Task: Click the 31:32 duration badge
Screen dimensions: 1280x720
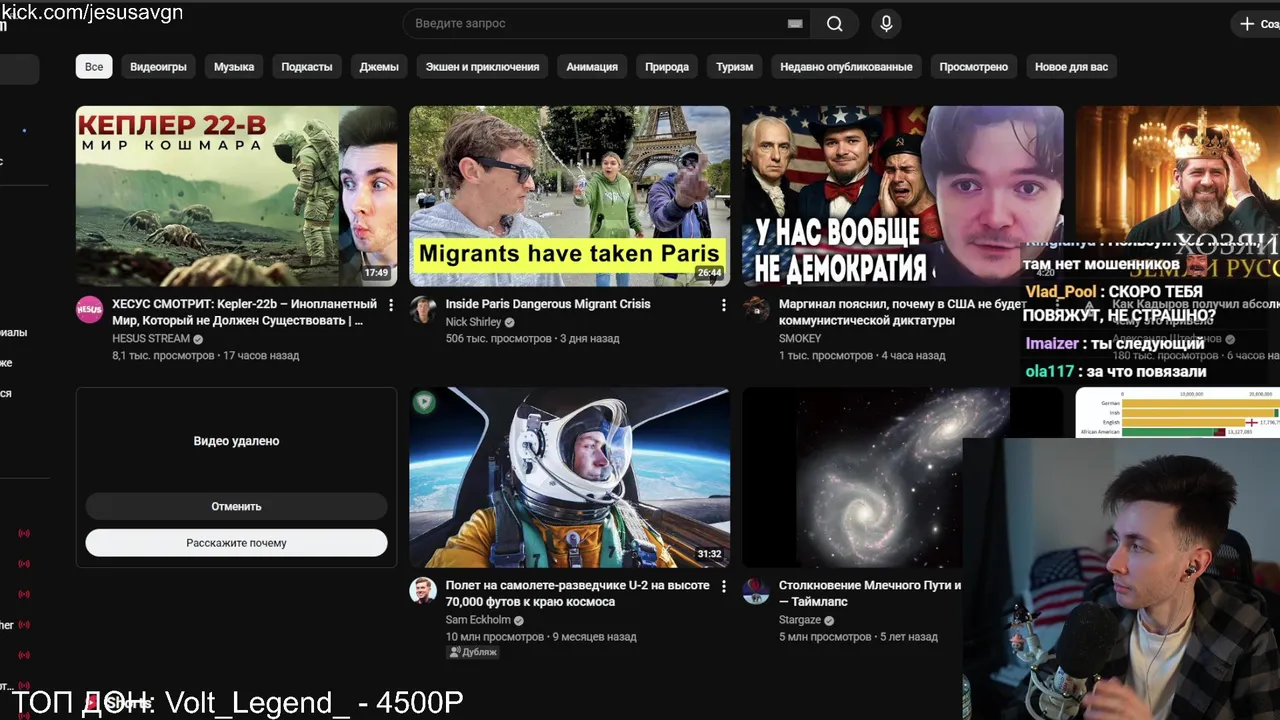Action: click(709, 554)
